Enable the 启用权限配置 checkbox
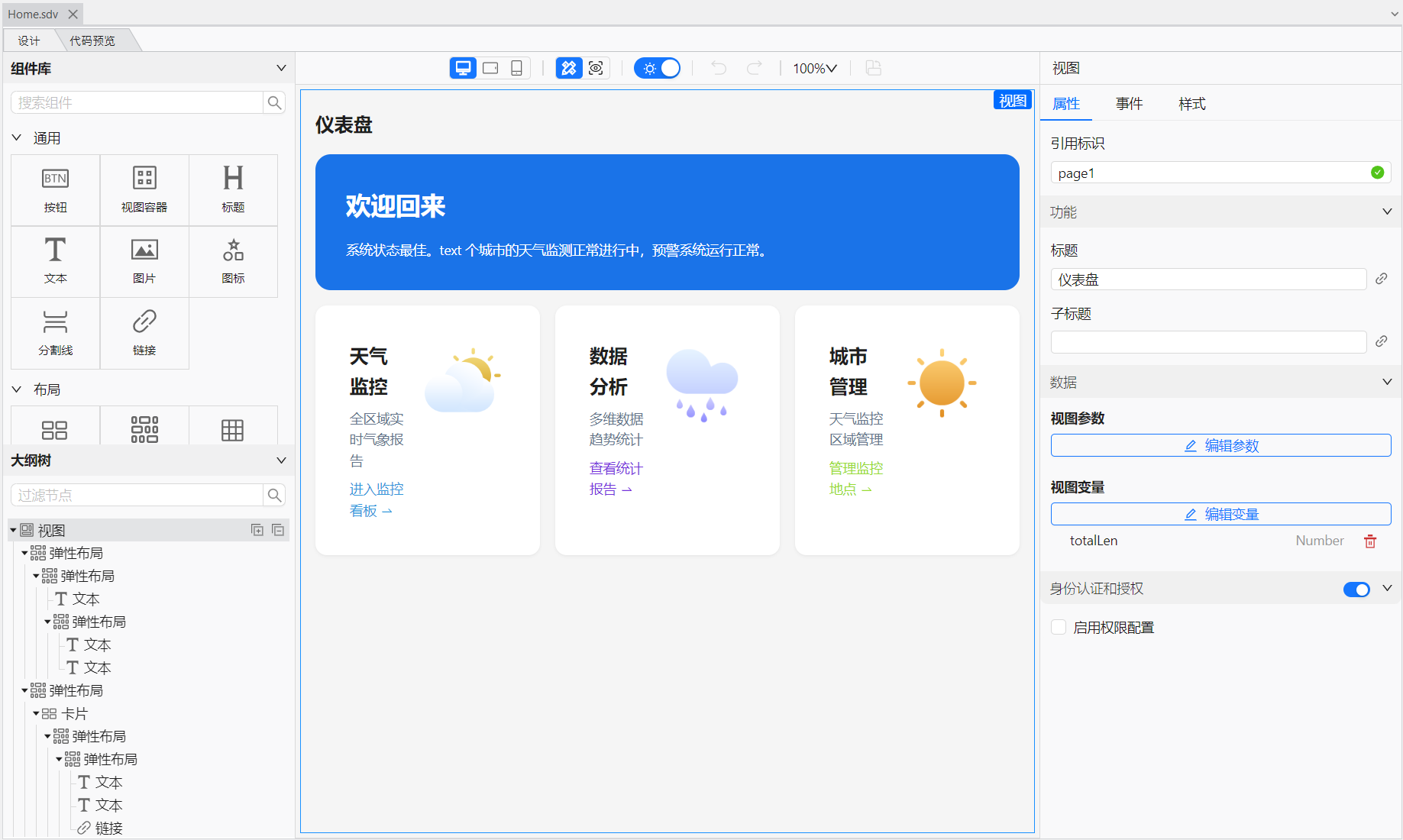Image resolution: width=1403 pixels, height=840 pixels. pos(1059,627)
